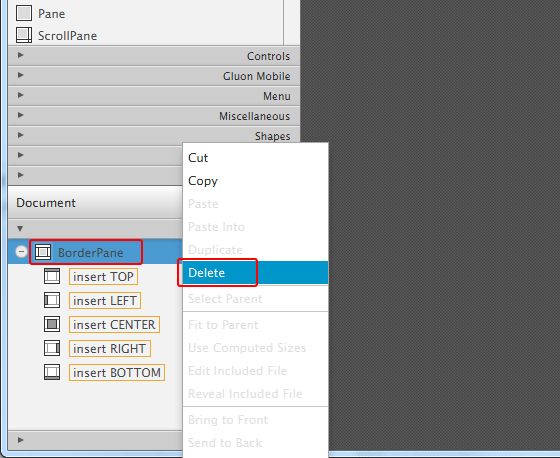
Task: Click the insert CENTER placeholder icon
Action: point(52,324)
